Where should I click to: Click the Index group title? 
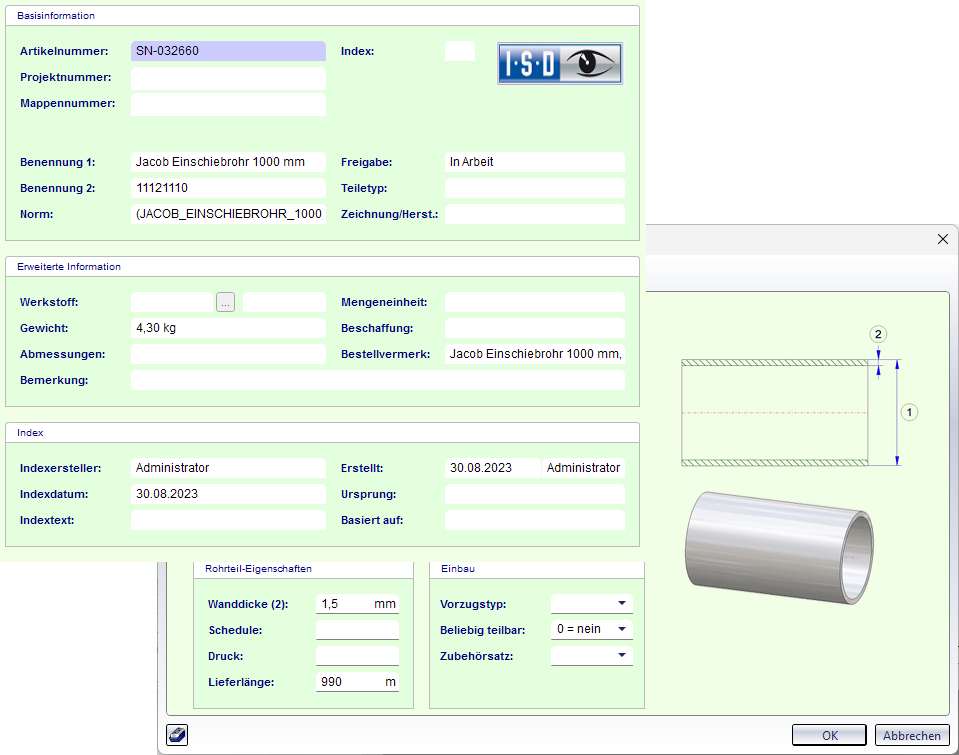point(30,433)
